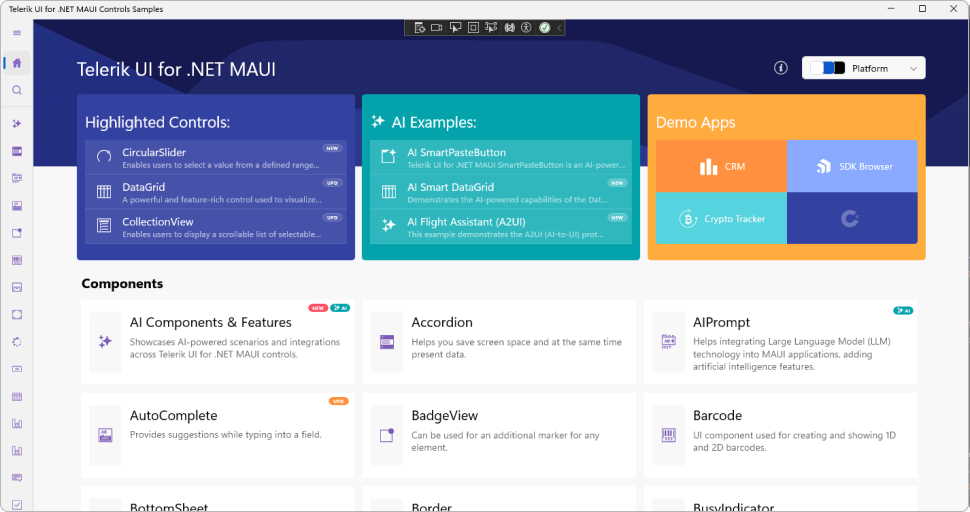The height and width of the screenshot is (512, 970).
Task: Click the sparkle icon beside AI Flight Assistant
Action: coord(388,226)
